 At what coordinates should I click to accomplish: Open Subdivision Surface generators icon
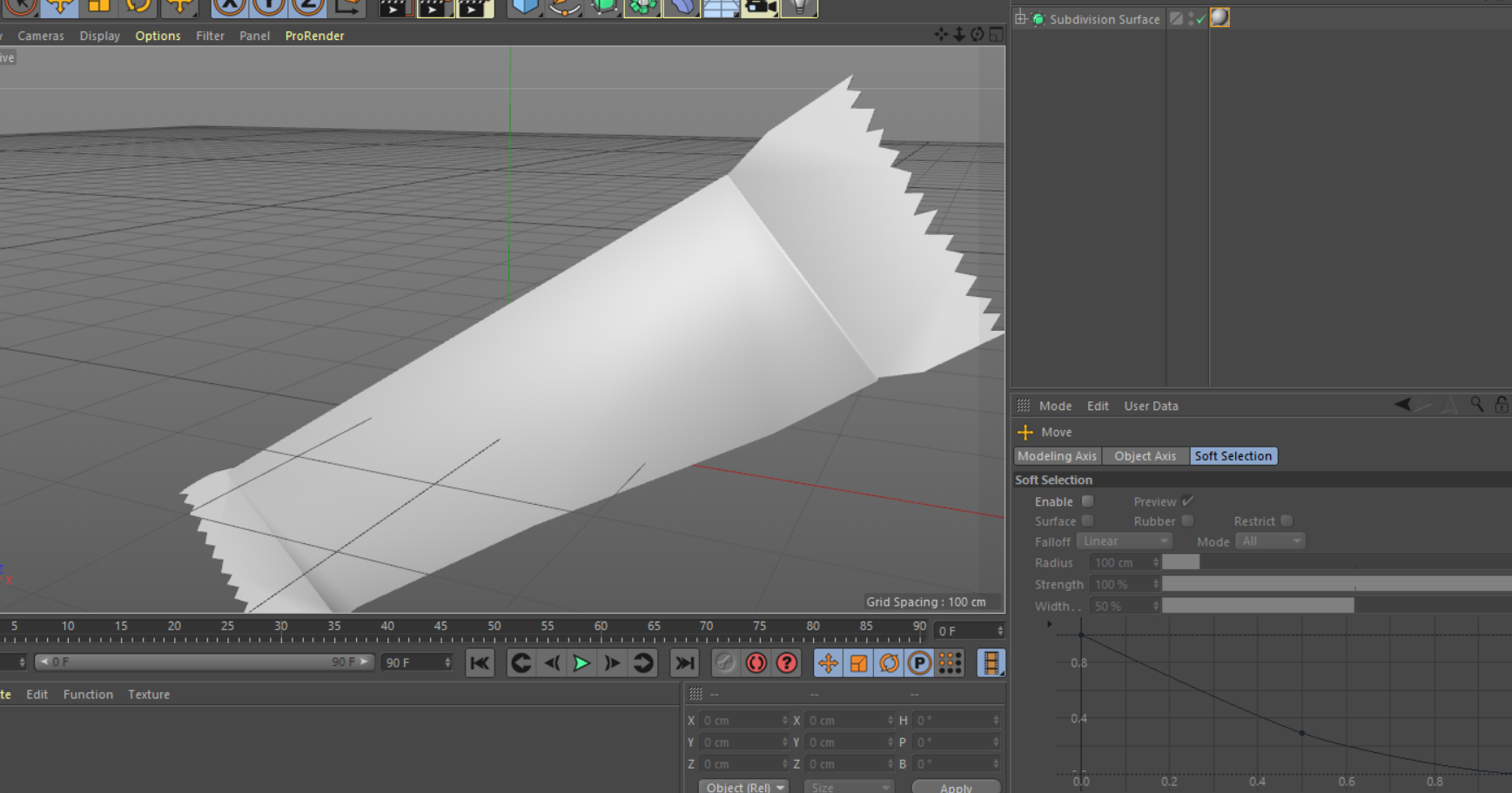pos(603,7)
